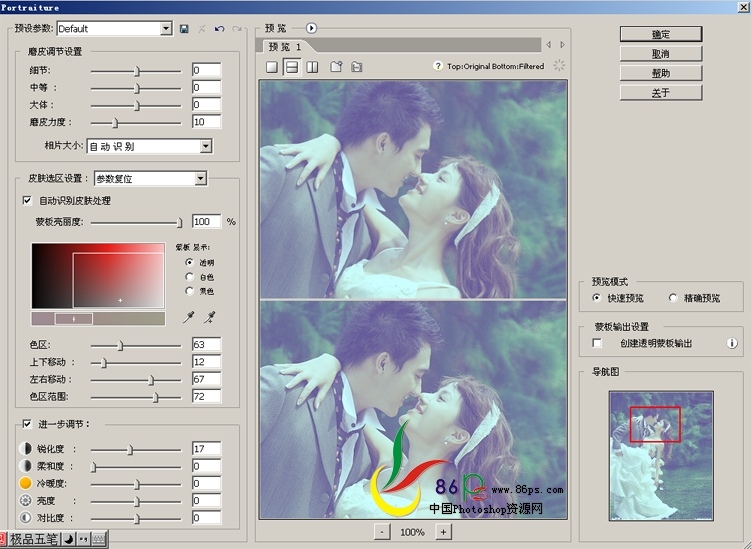Go to previous preview tab arrow
The width and height of the screenshot is (752, 549).
pyautogui.click(x=549, y=45)
